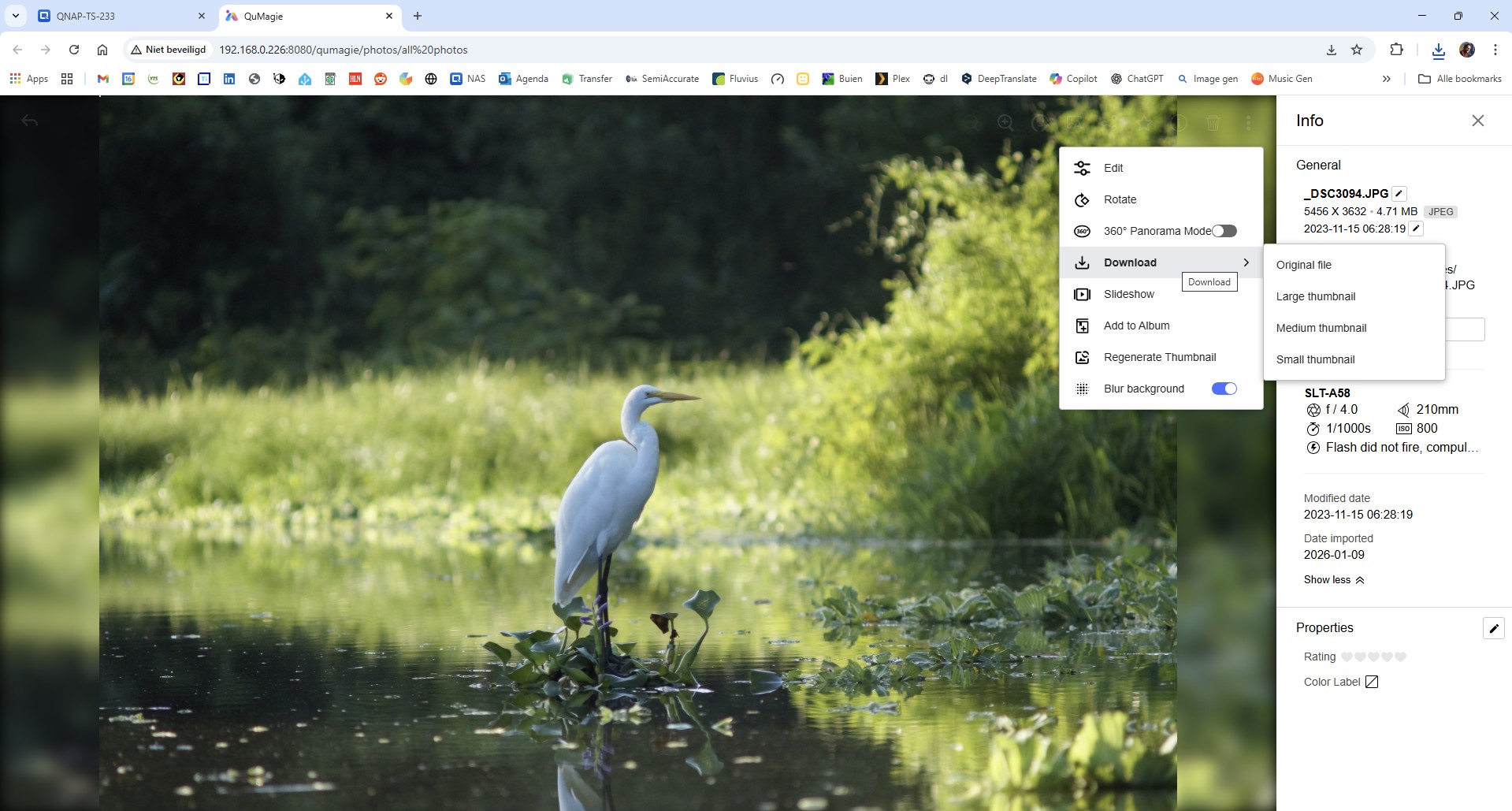Show more bookmarks chevron
This screenshot has height=811, width=1512.
point(1387,79)
